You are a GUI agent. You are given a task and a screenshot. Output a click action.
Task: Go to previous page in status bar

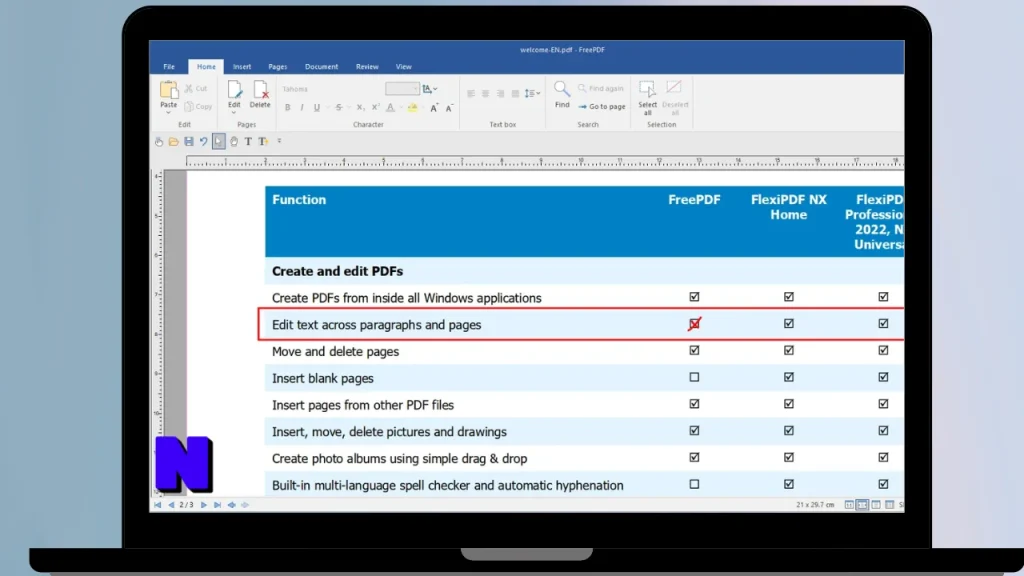[x=171, y=505]
